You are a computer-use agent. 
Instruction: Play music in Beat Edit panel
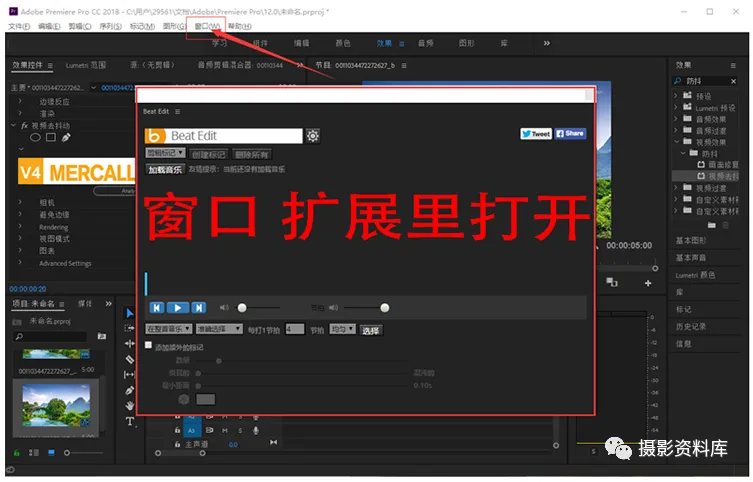(x=178, y=308)
